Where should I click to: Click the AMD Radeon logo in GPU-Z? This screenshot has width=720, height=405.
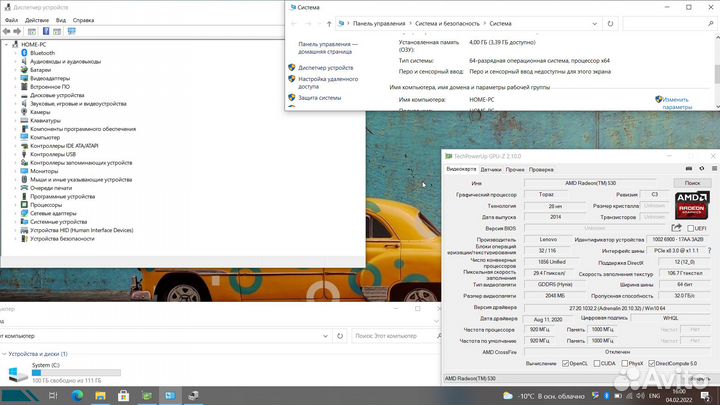692,205
